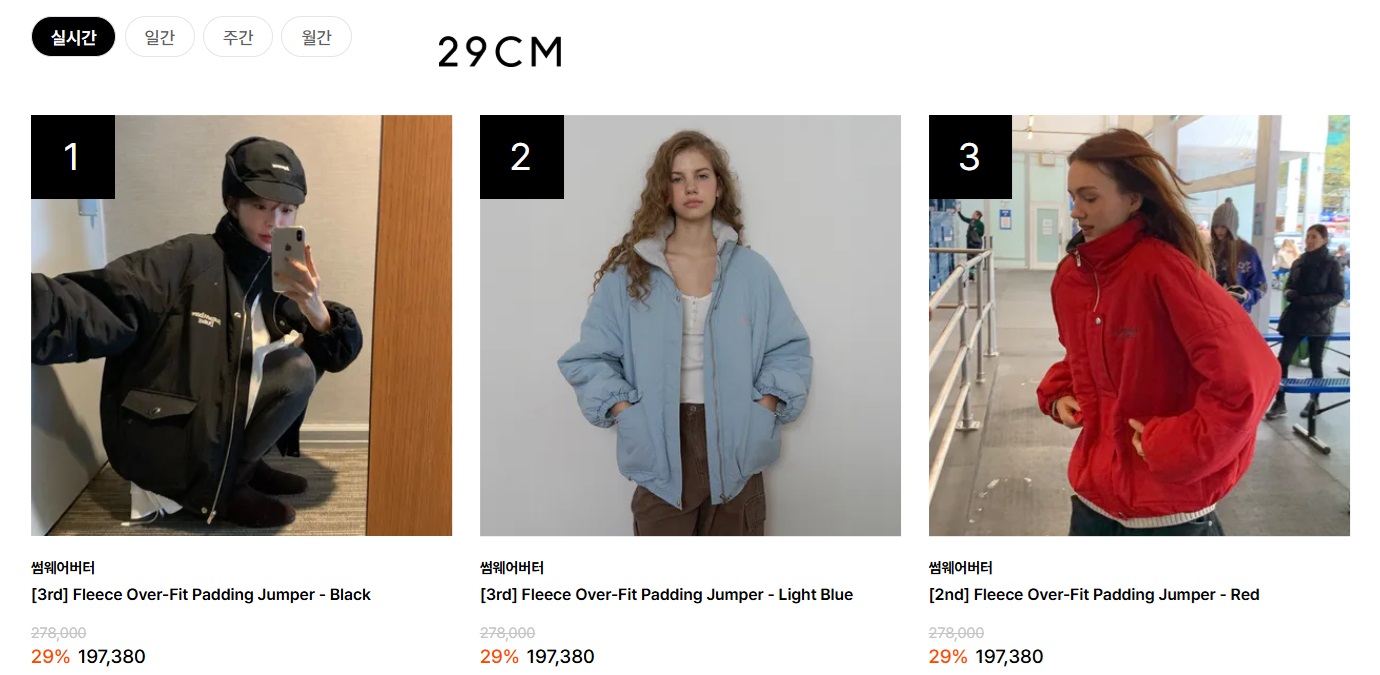
Task: Open the light blue jumper product image
Action: (x=690, y=325)
